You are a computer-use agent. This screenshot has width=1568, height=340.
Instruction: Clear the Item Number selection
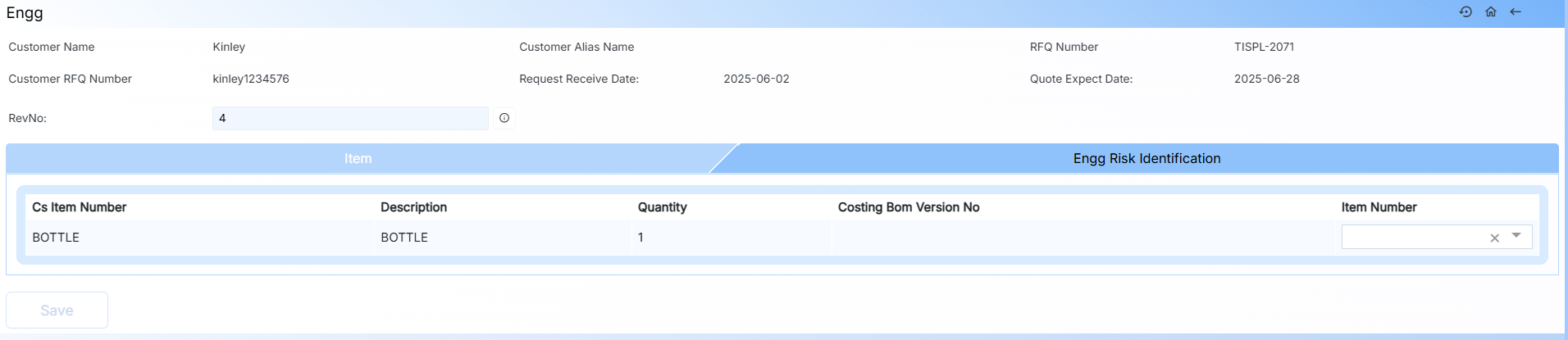(x=1494, y=238)
